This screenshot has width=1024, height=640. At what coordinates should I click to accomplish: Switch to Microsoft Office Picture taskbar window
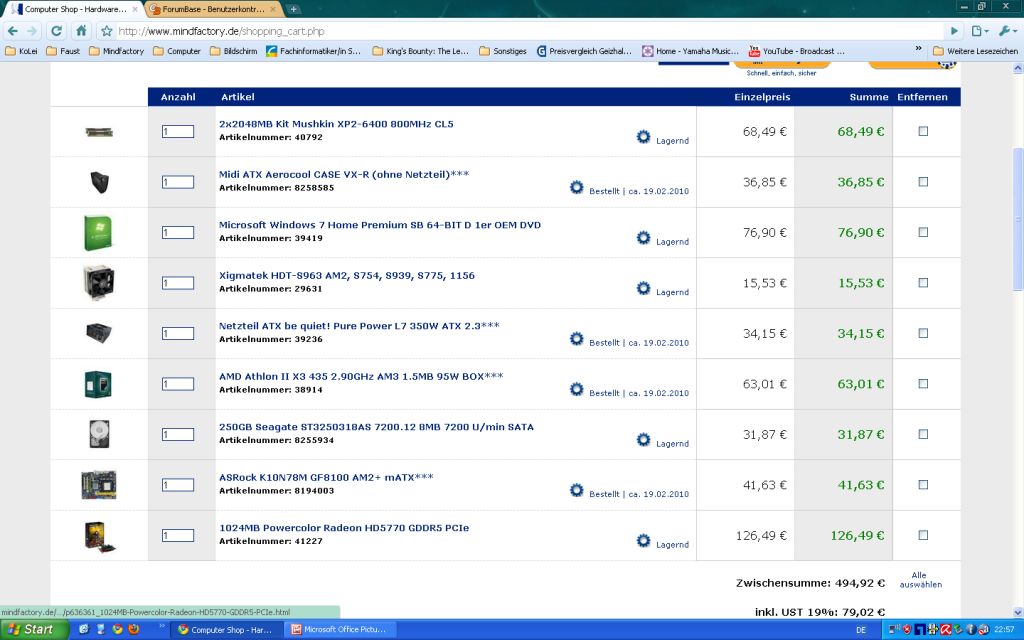[x=340, y=630]
